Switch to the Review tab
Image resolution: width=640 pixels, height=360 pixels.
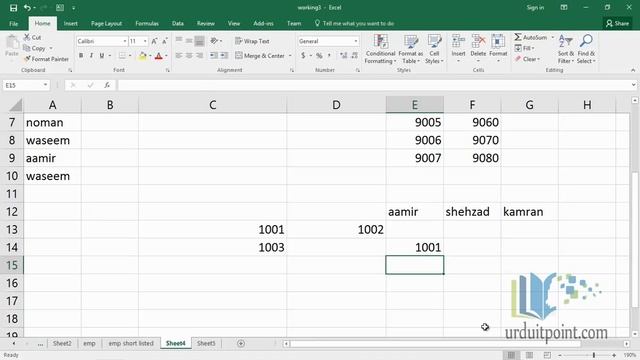click(206, 24)
